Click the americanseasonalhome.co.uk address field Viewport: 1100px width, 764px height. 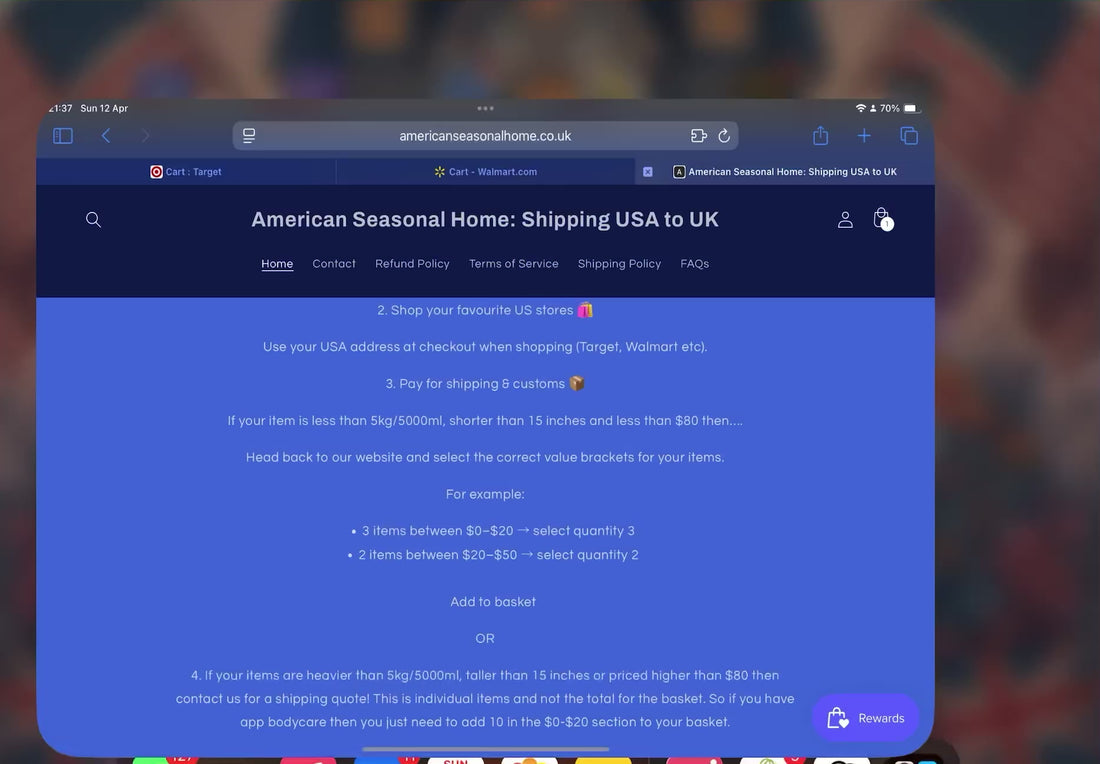(x=485, y=135)
